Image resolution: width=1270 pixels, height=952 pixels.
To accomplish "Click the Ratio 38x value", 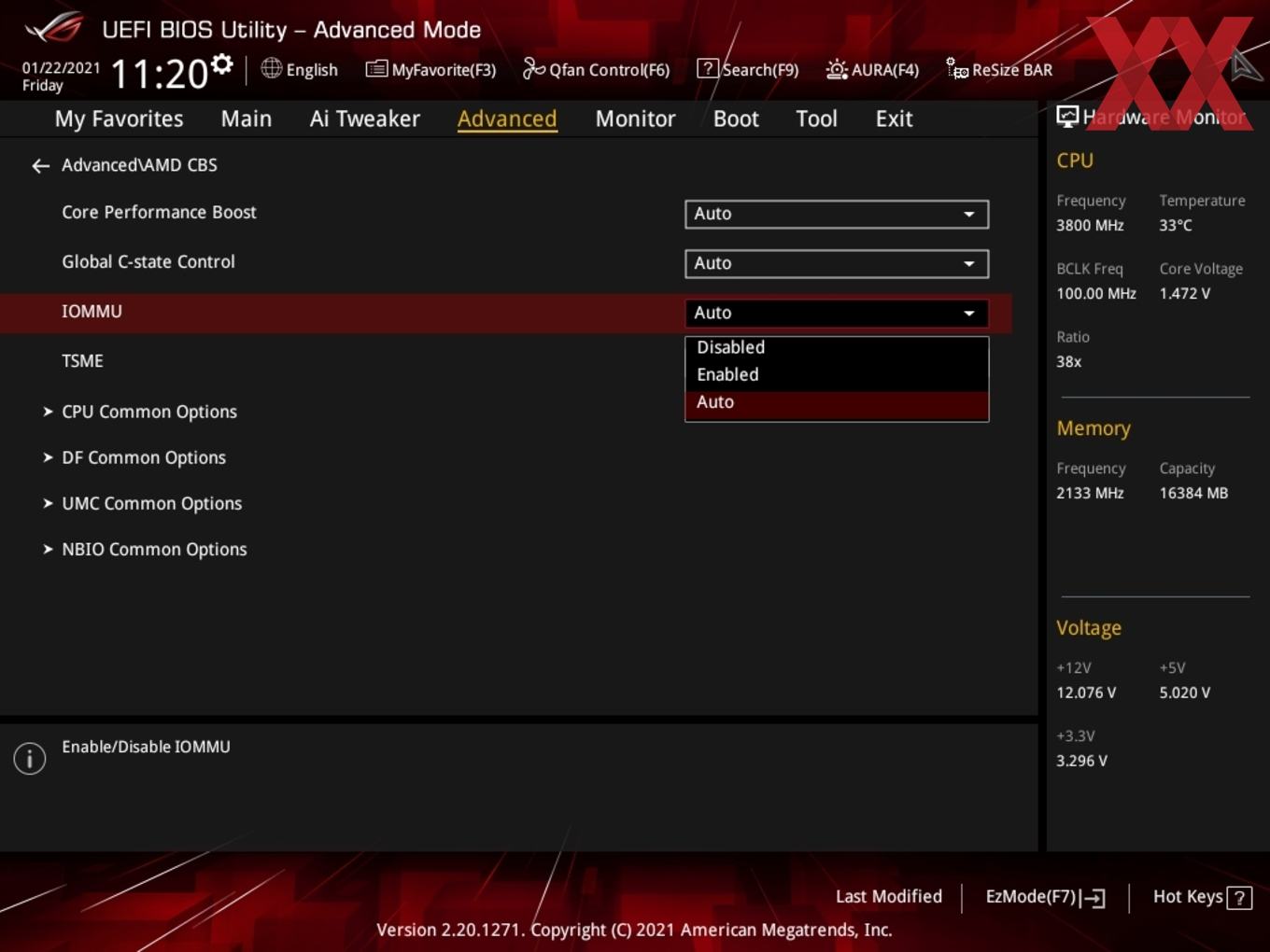I will [1069, 361].
